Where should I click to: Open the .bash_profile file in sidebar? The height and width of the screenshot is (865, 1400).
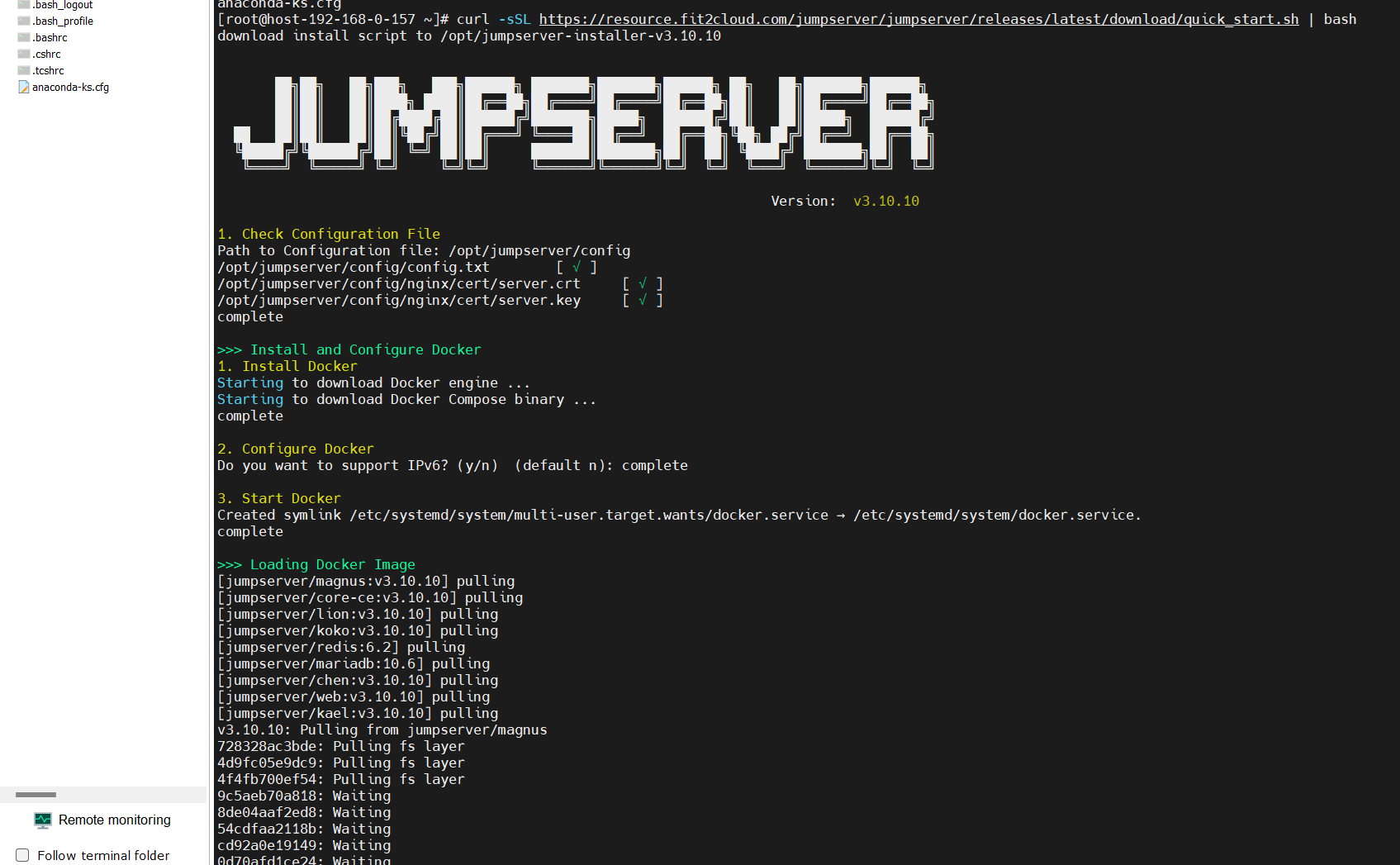(63, 21)
